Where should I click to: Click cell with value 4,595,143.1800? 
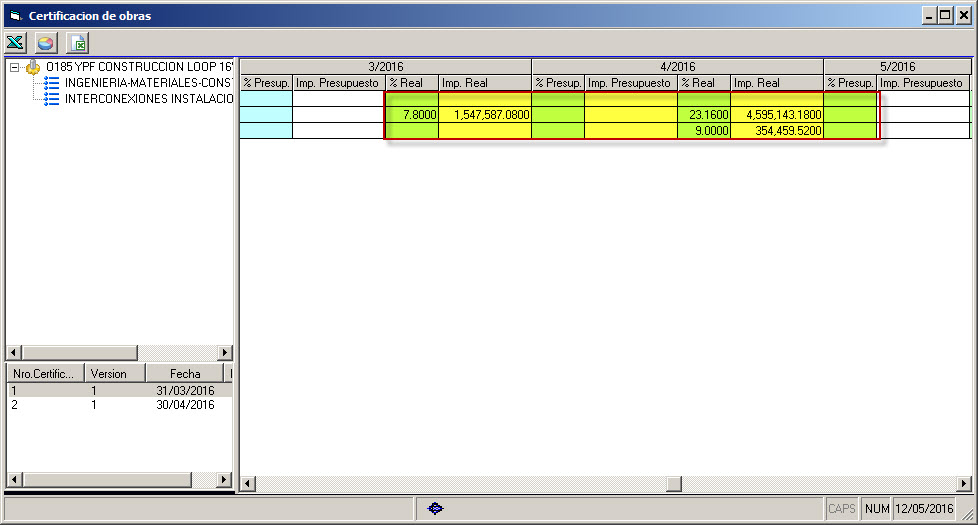(776, 115)
